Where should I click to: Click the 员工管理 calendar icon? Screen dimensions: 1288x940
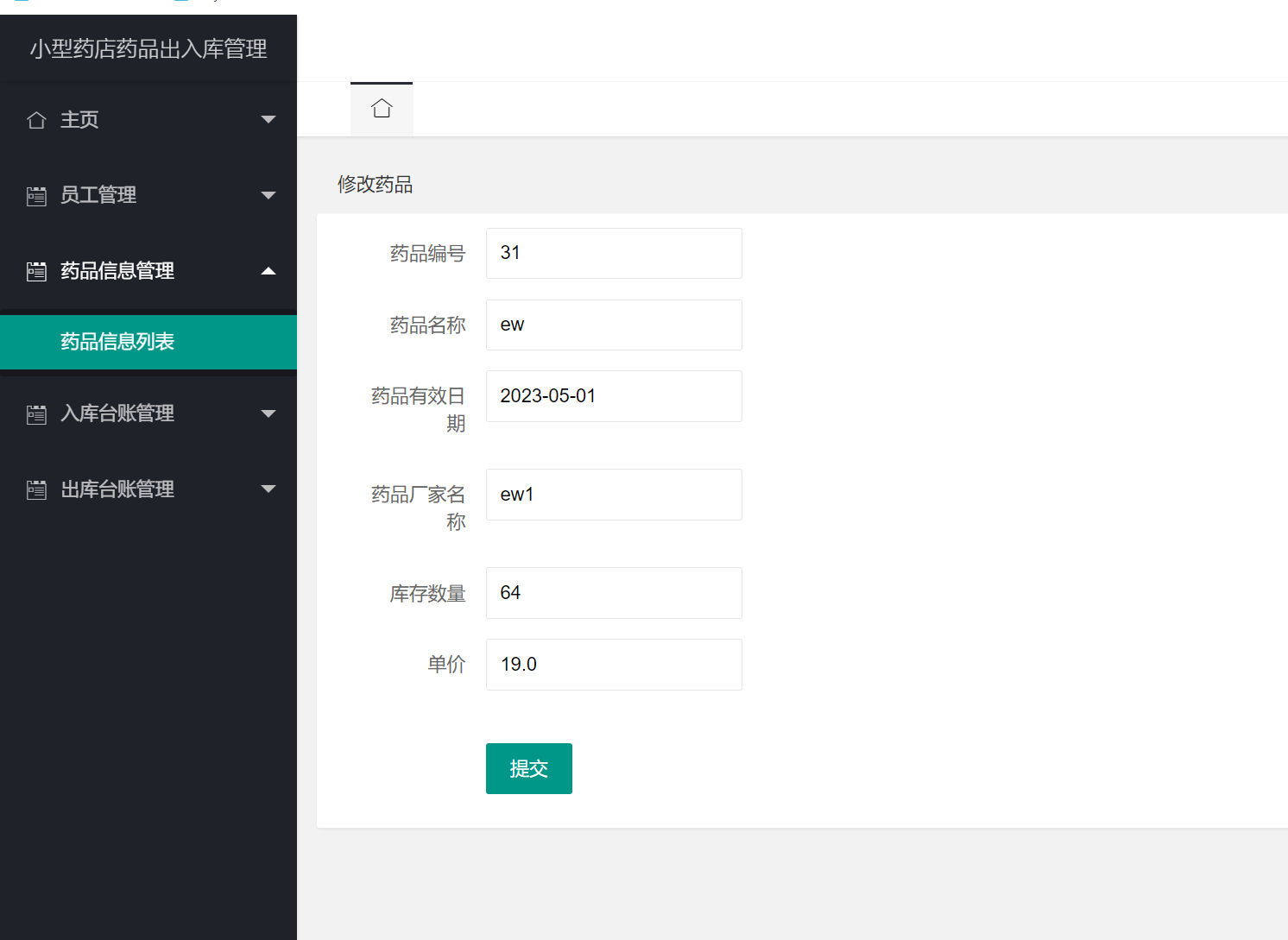click(36, 196)
